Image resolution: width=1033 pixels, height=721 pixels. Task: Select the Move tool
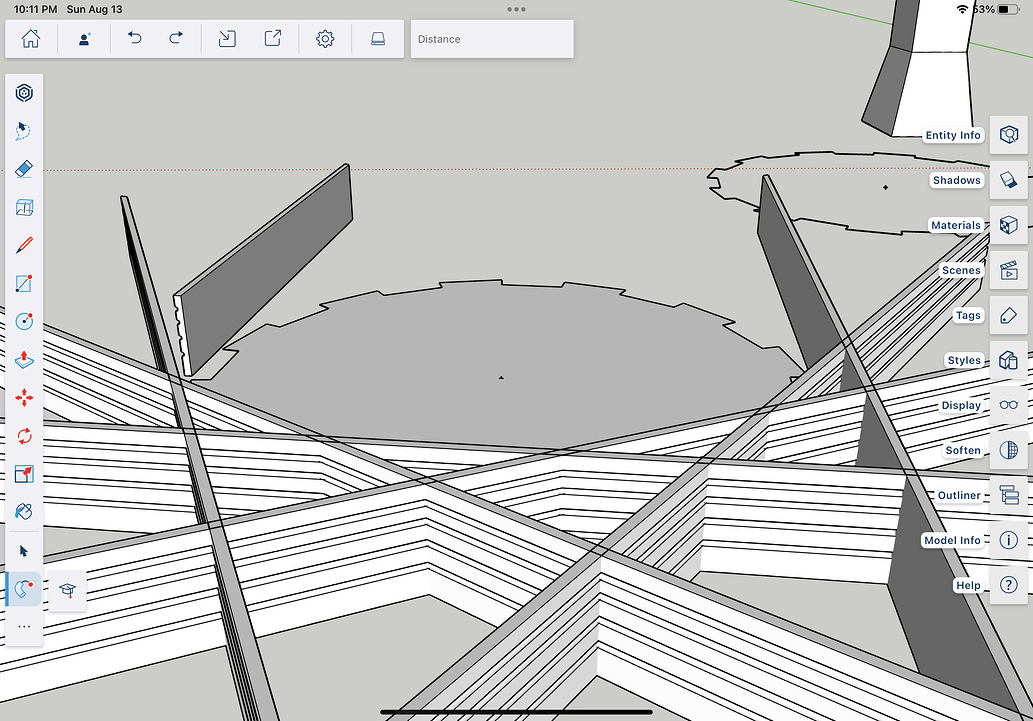(23, 397)
